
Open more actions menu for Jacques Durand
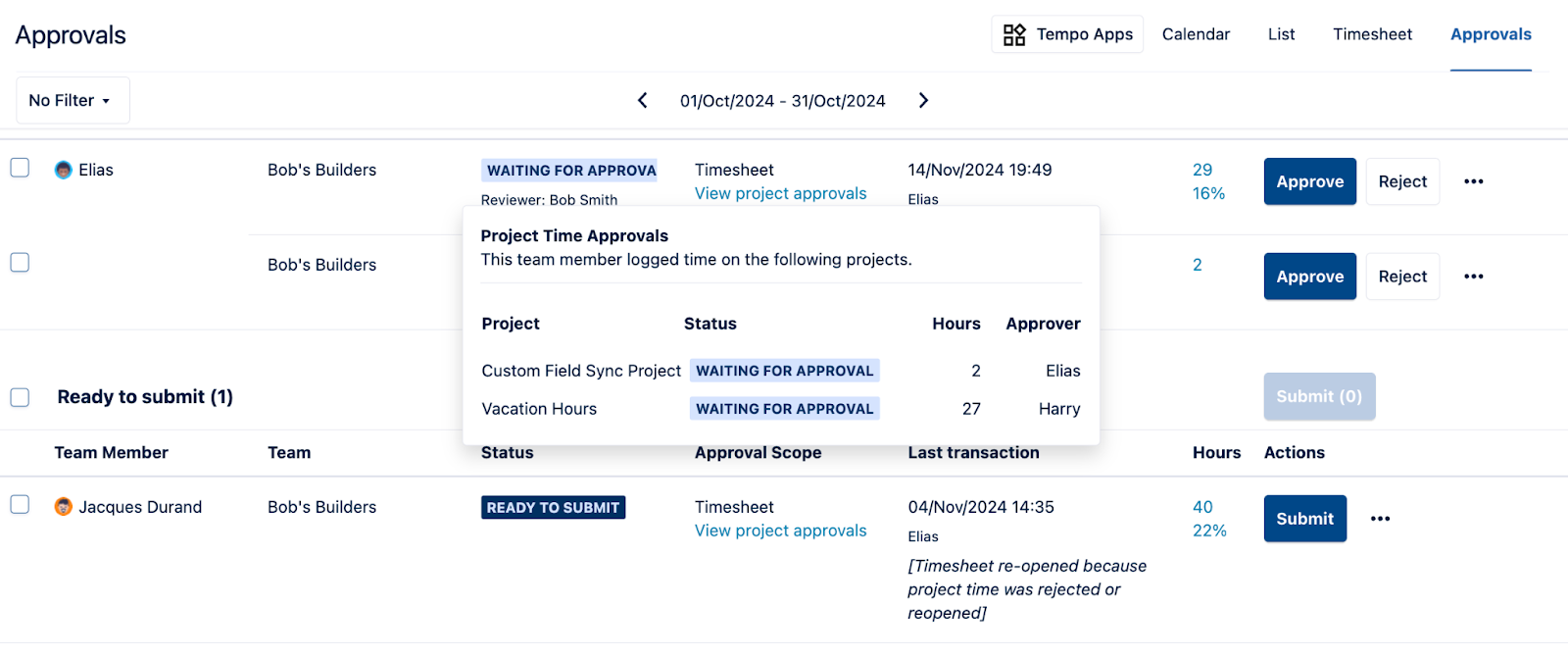1380,519
